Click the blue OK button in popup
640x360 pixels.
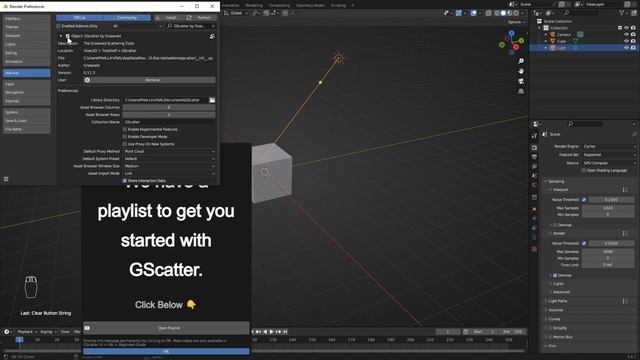pyautogui.click(x=166, y=351)
